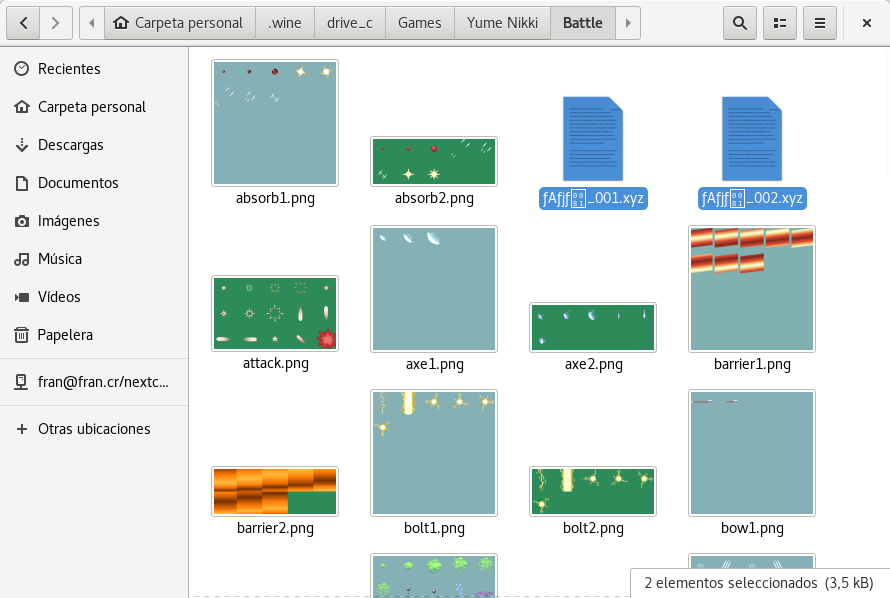
Task: Click the _001.xyz file name label
Action: tap(593, 198)
